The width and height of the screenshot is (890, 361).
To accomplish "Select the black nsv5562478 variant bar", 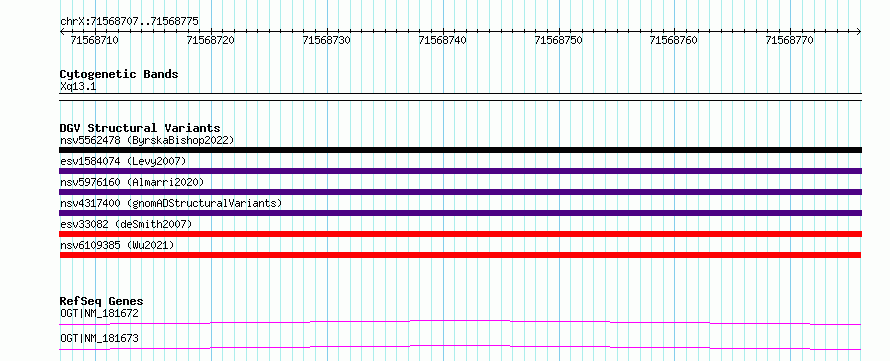I will click(x=460, y=150).
